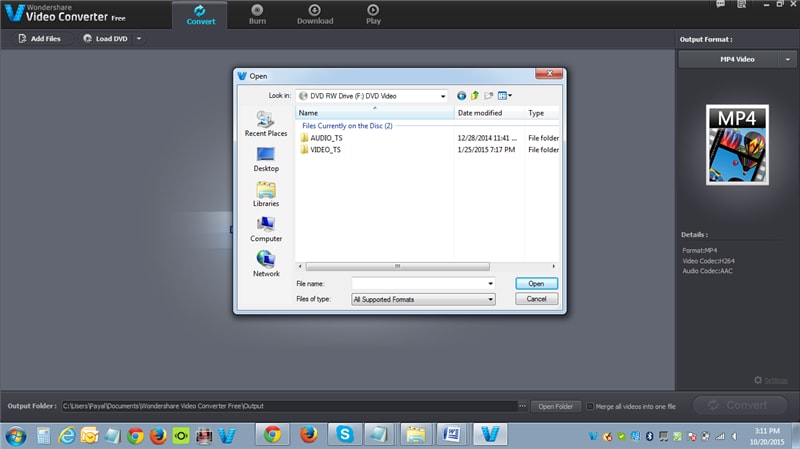Click the file list scroll left arrow
This screenshot has width=800, height=449.
click(300, 266)
